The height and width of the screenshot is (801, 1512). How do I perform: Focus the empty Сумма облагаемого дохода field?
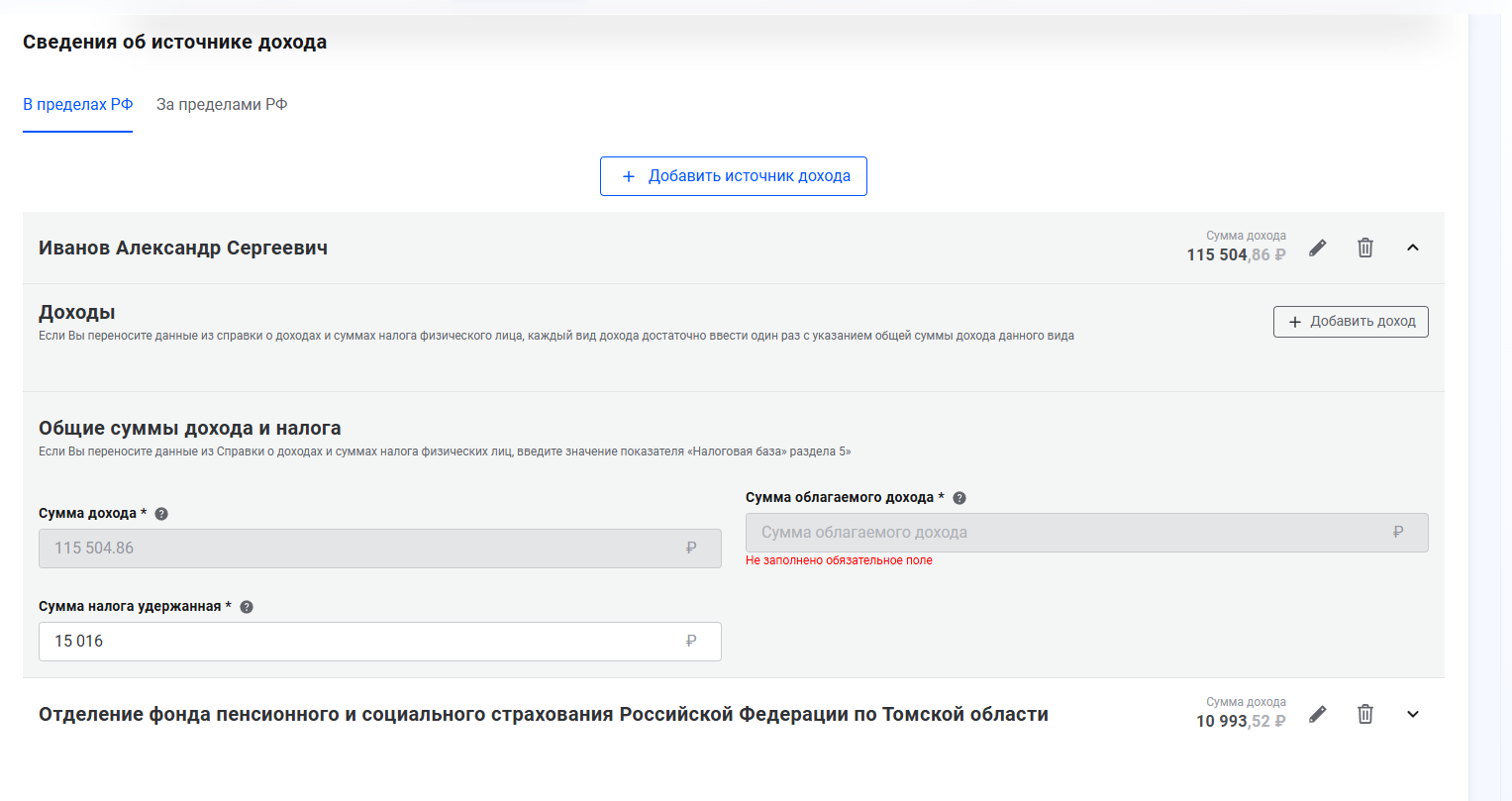click(1086, 533)
